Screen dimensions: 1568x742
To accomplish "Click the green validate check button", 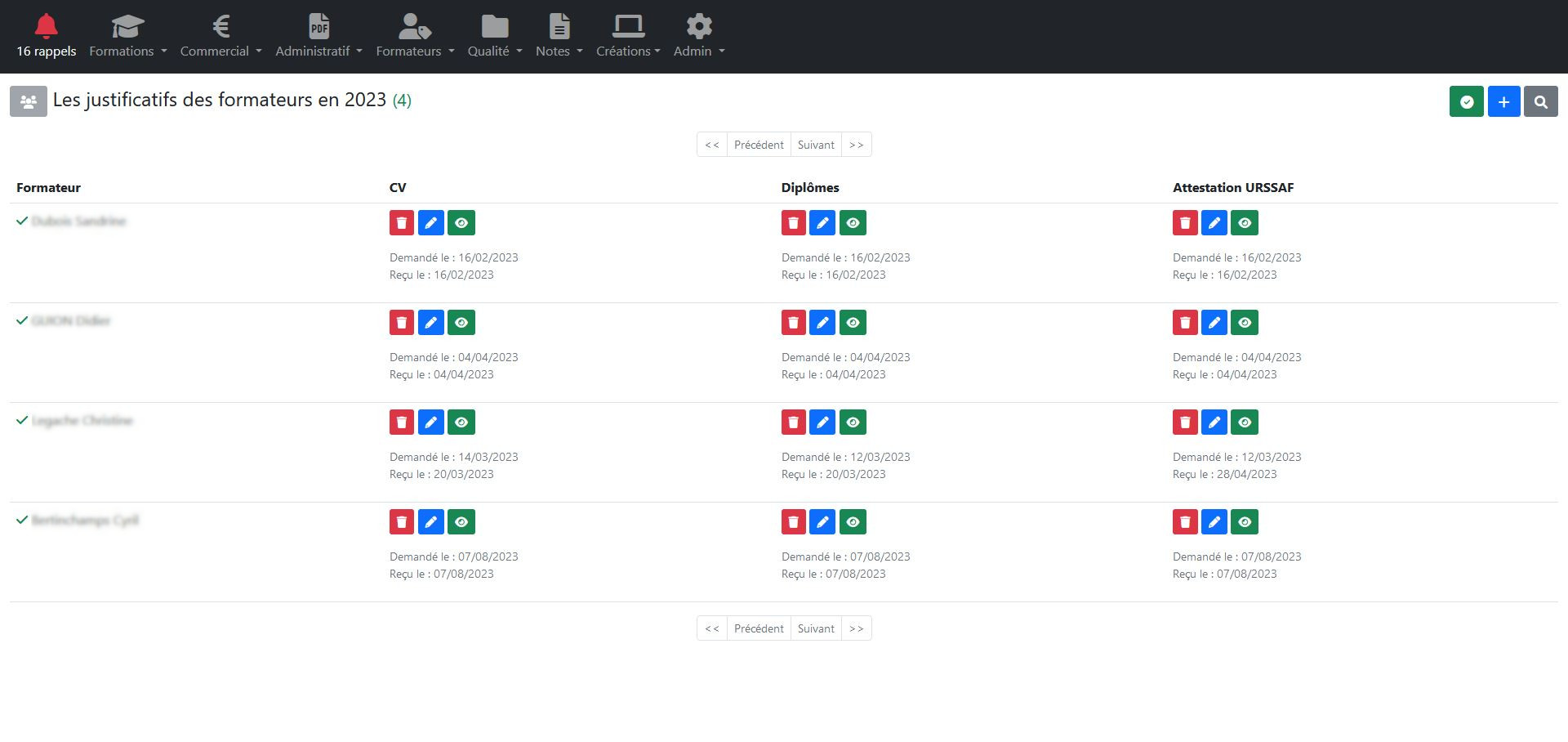I will [1467, 102].
